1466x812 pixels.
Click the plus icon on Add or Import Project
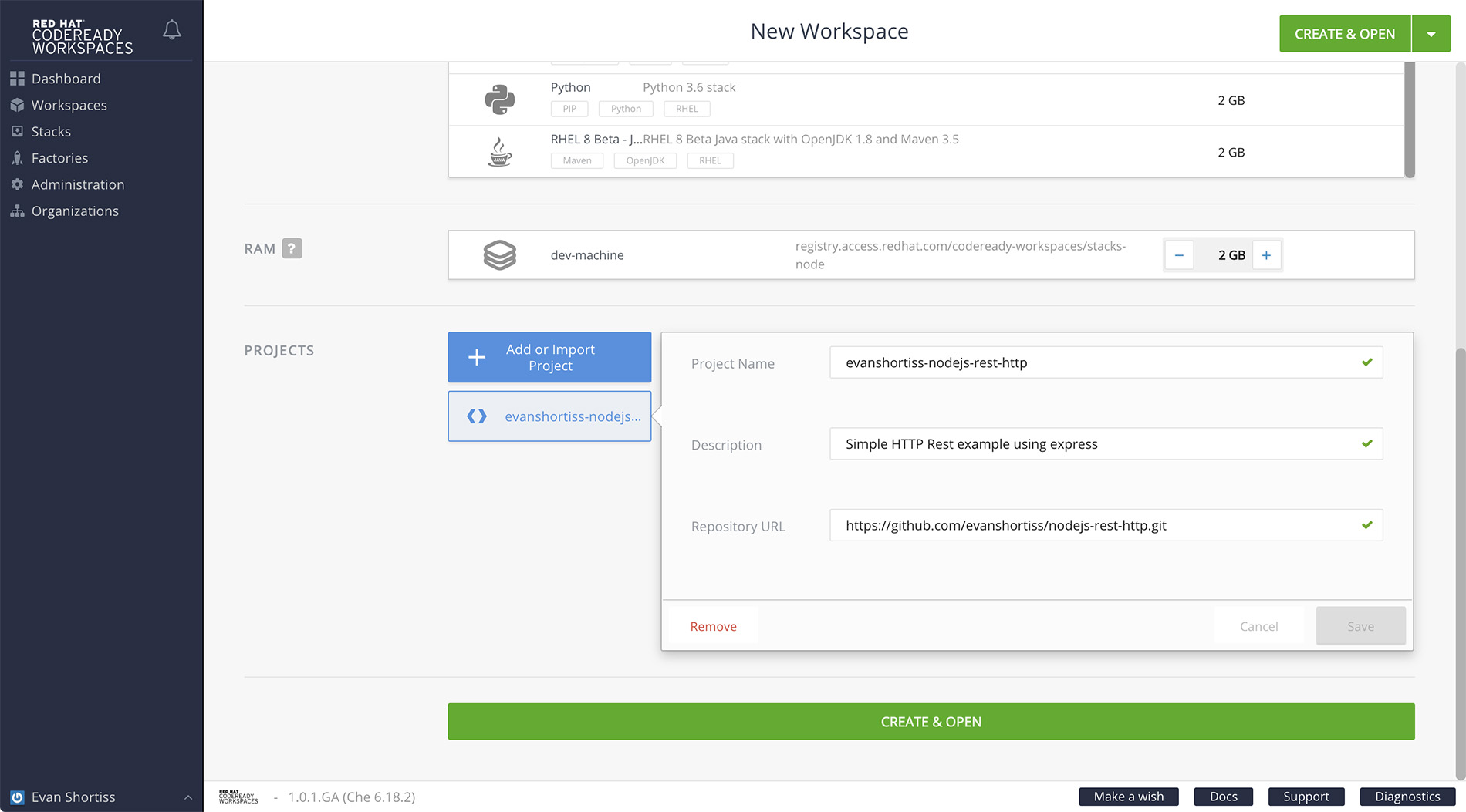tap(477, 357)
